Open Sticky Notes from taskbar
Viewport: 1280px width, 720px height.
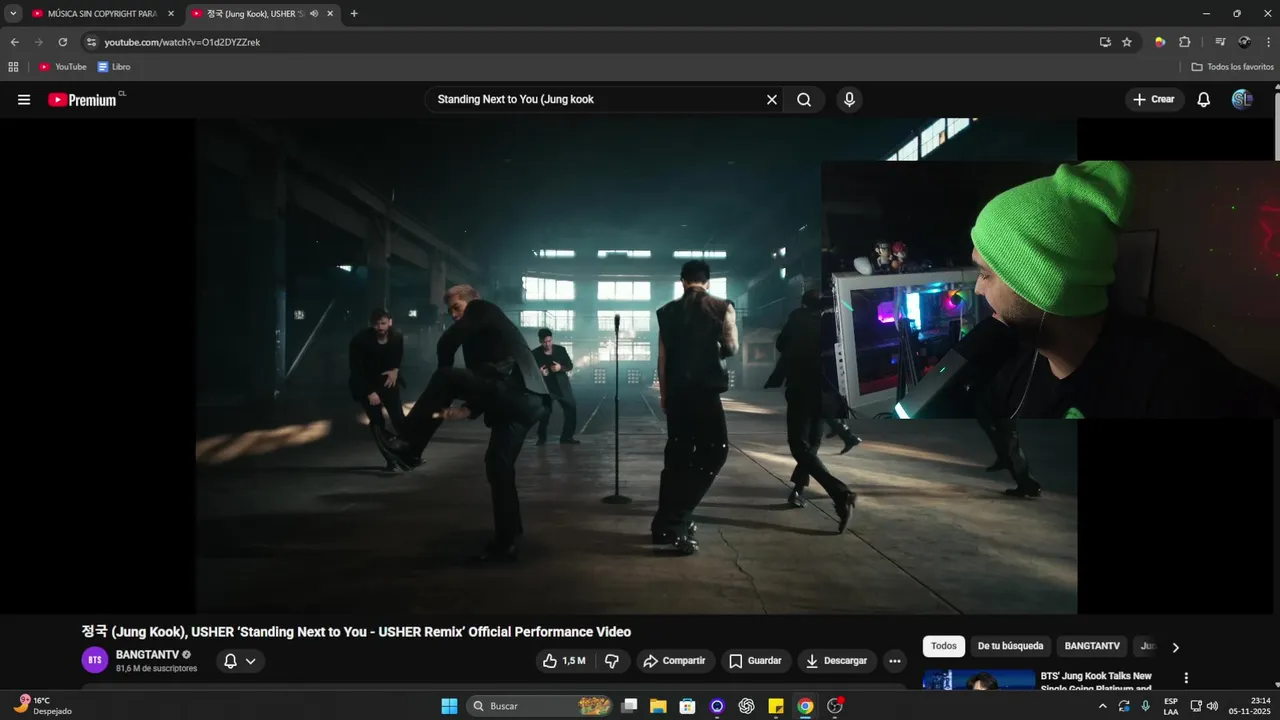pyautogui.click(x=776, y=706)
